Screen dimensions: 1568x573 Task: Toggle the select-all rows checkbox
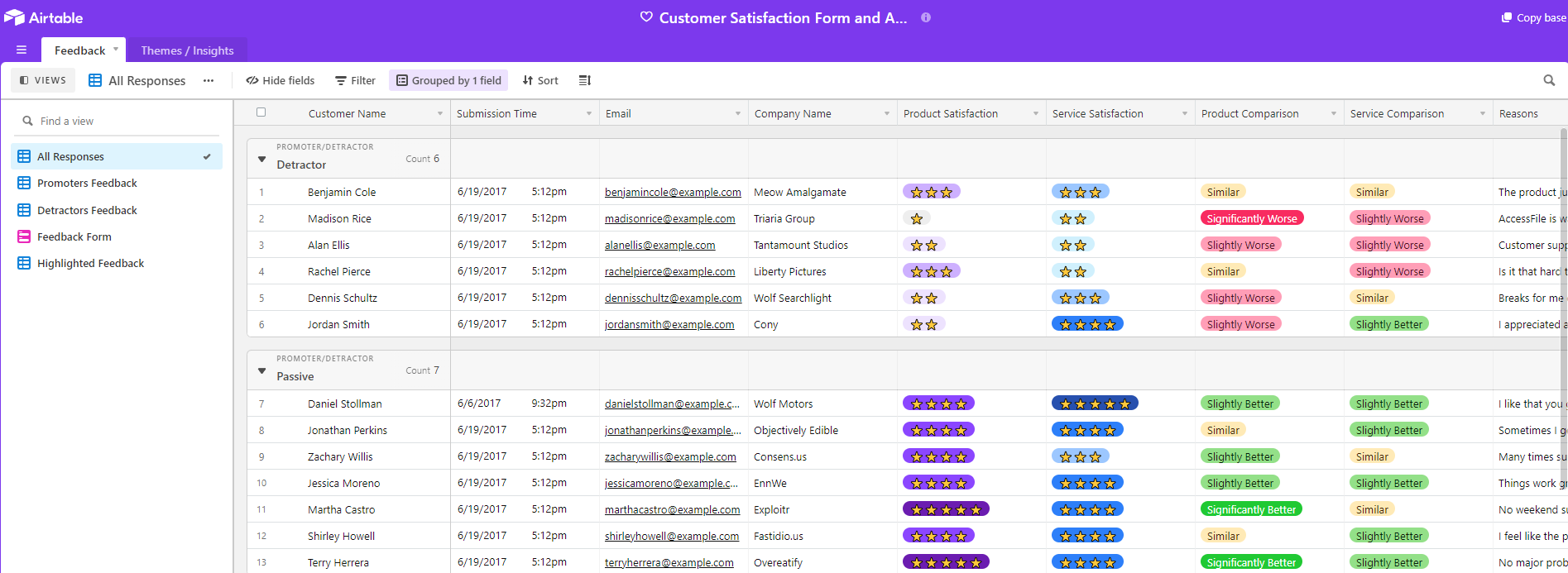tap(261, 112)
